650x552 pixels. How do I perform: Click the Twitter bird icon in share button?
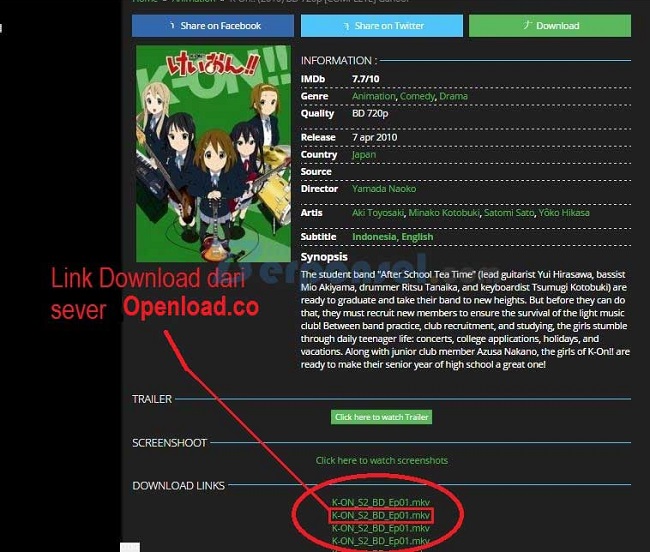(x=347, y=26)
